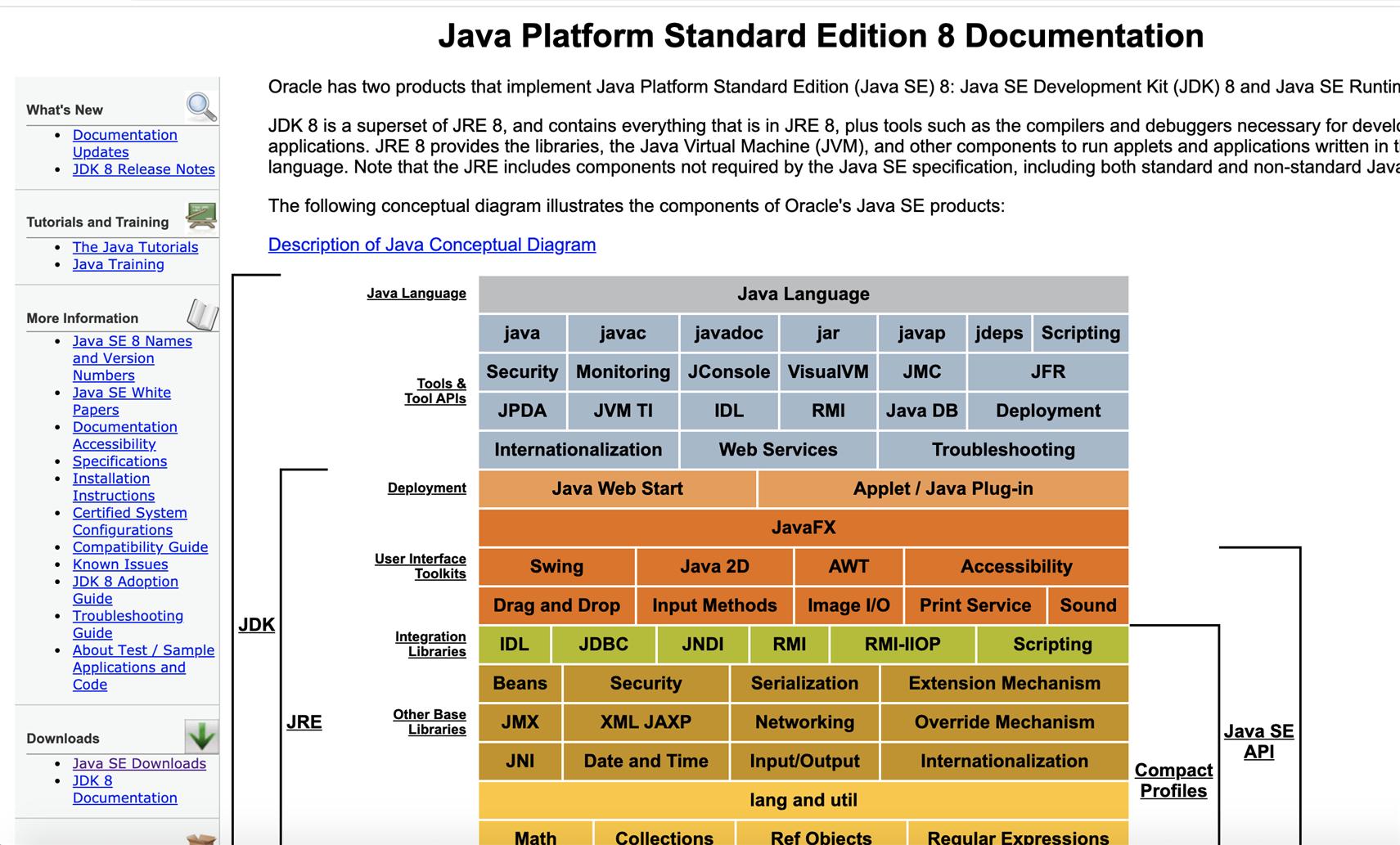Open JDK 8 Documentation sidebar link
The height and width of the screenshot is (845, 1400).
click(x=124, y=789)
